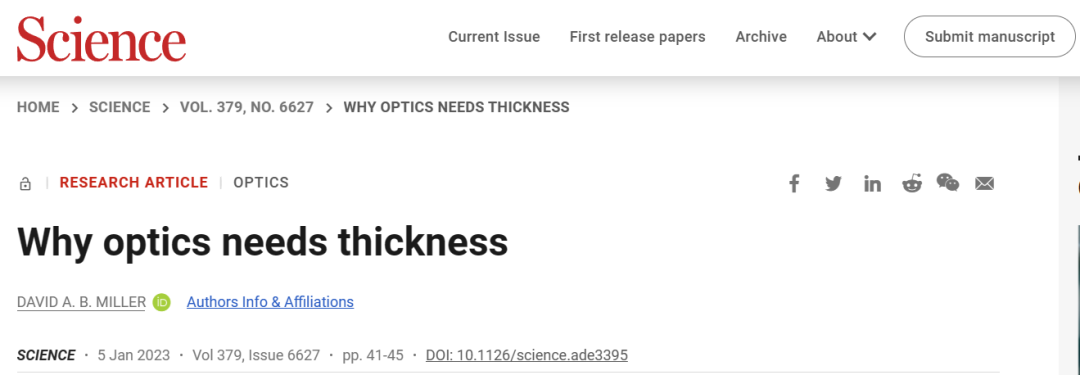1080x375 pixels.
Task: Open Vol. 379, No. 6627 breadcrumb
Action: [247, 107]
